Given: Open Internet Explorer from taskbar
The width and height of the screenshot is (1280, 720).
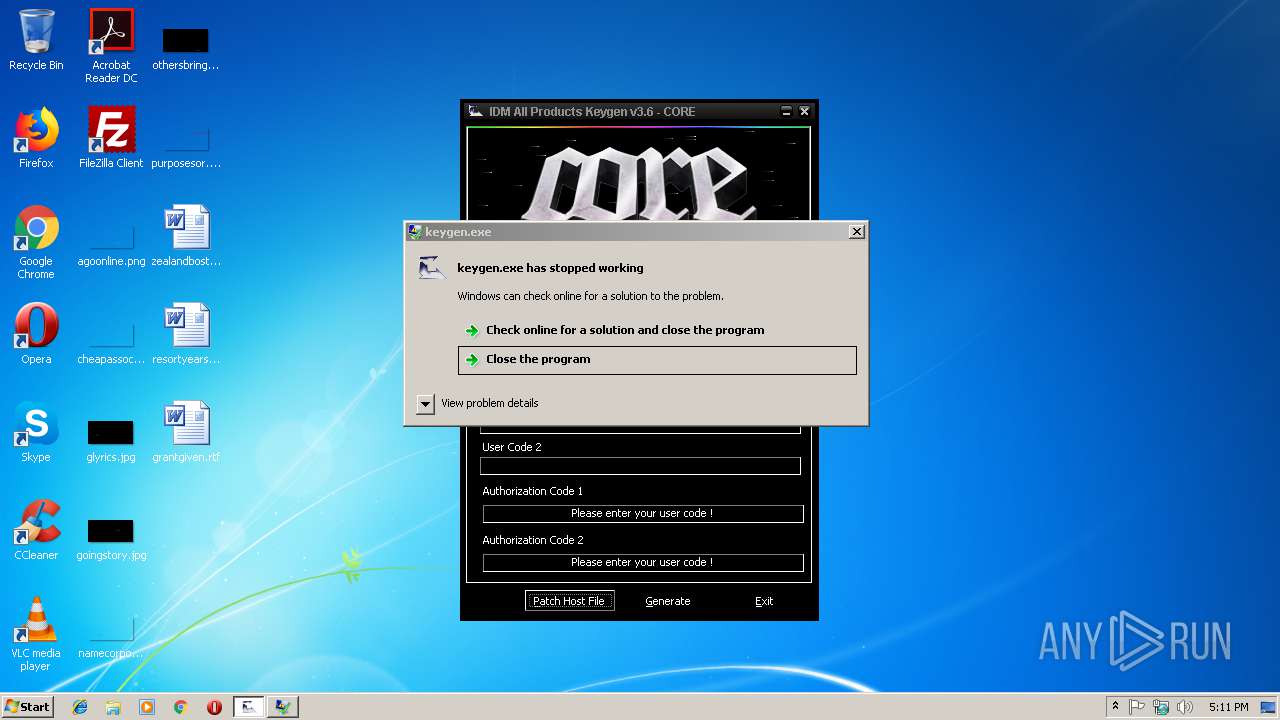Looking at the screenshot, I should click(80, 707).
